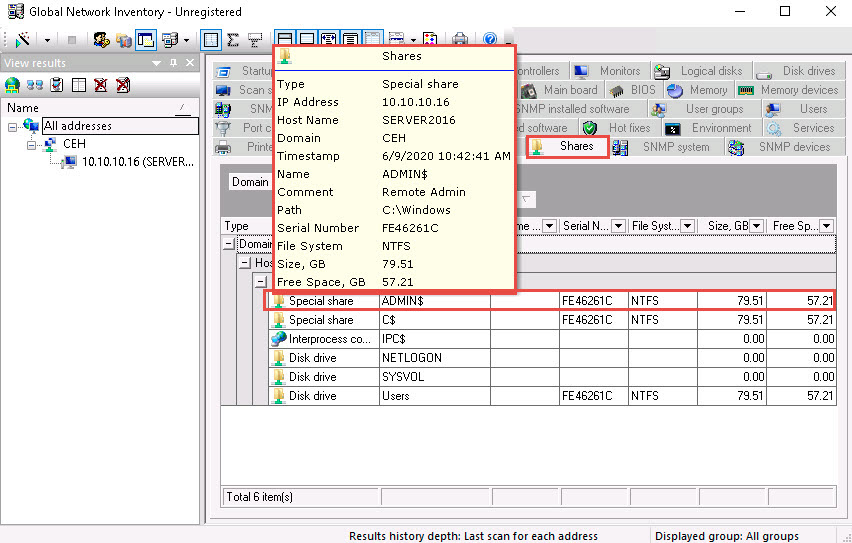Open the Serial N... column filter dropdown
The width and height of the screenshot is (852, 543).
(618, 226)
